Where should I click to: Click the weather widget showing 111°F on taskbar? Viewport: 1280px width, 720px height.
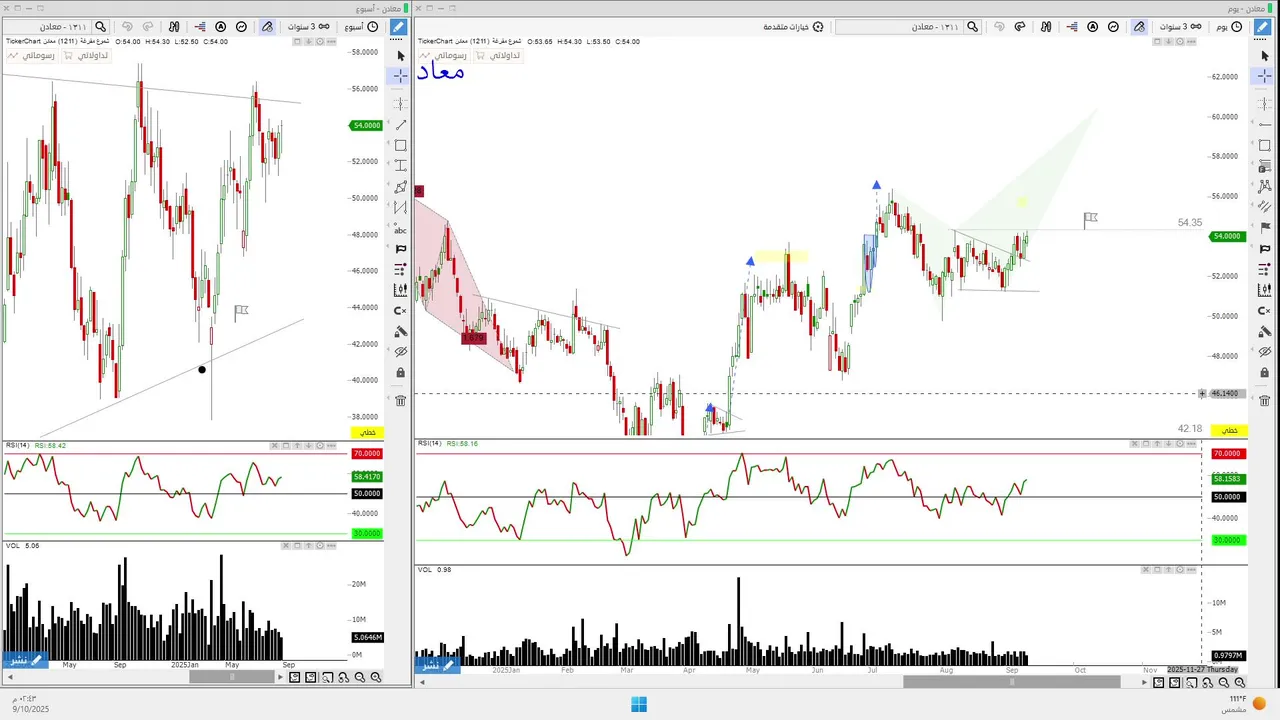pos(1245,703)
